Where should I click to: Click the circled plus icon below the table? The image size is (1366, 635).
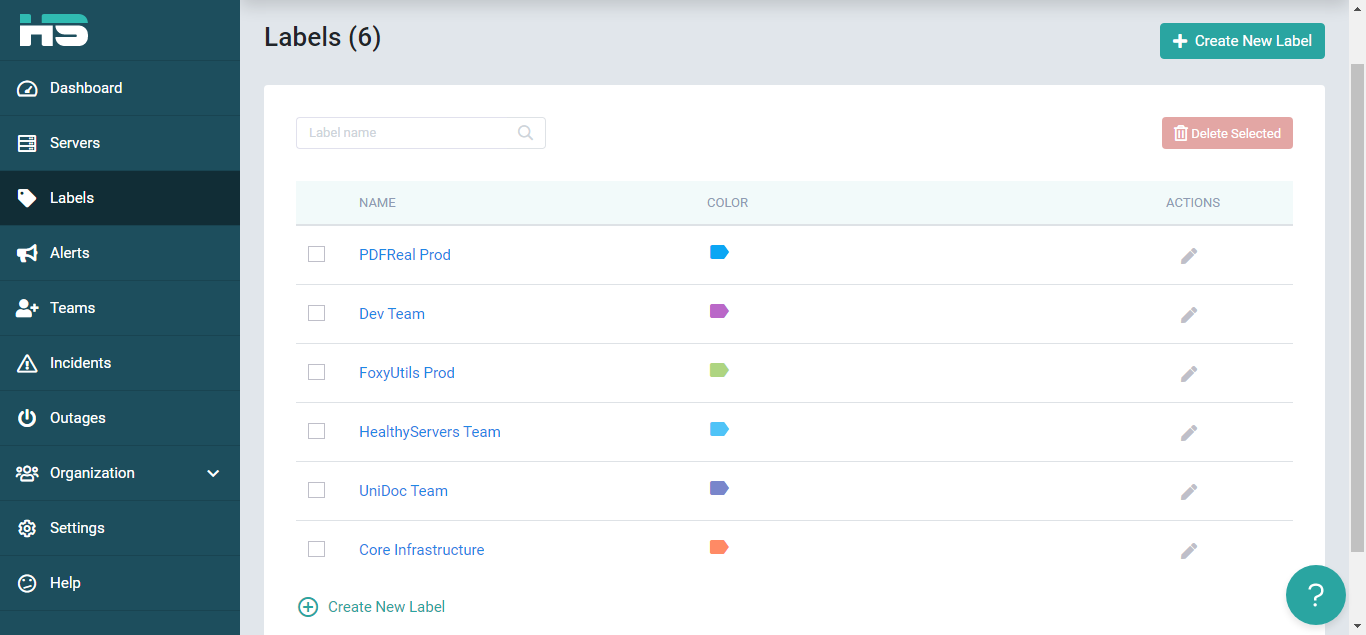(x=308, y=607)
